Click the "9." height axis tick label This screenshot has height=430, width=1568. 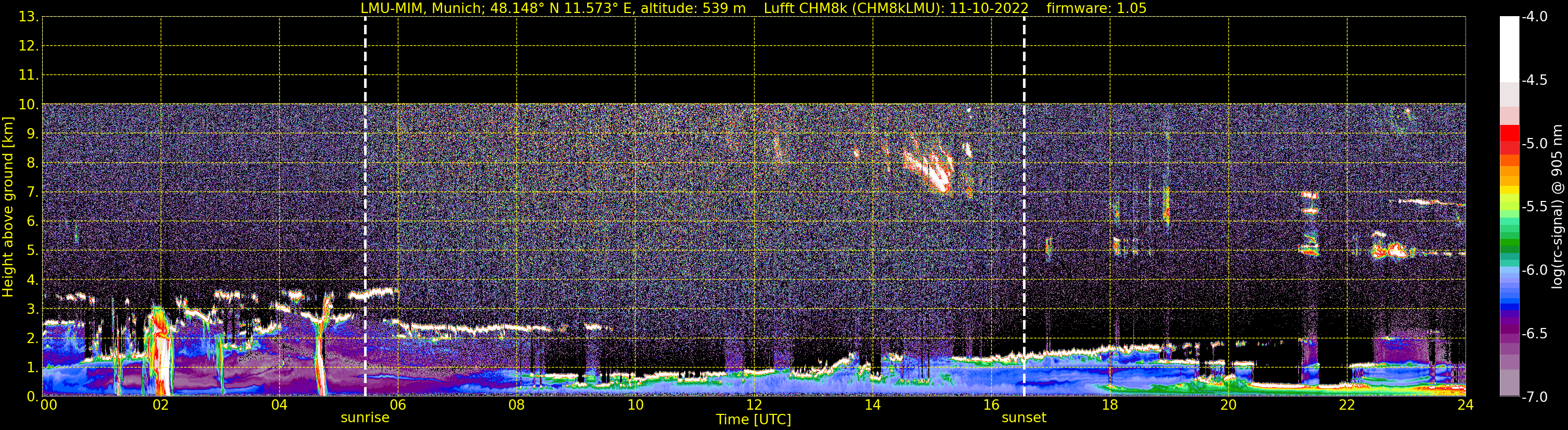tap(33, 133)
